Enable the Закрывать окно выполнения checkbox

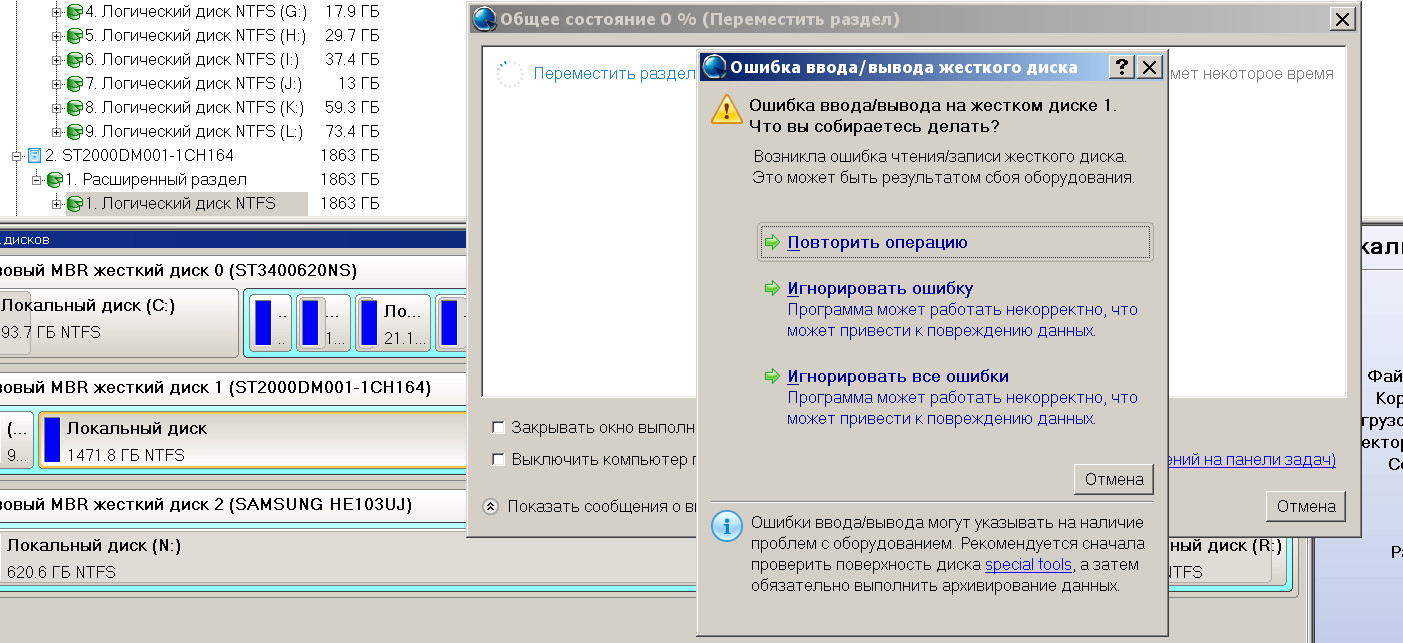click(498, 427)
